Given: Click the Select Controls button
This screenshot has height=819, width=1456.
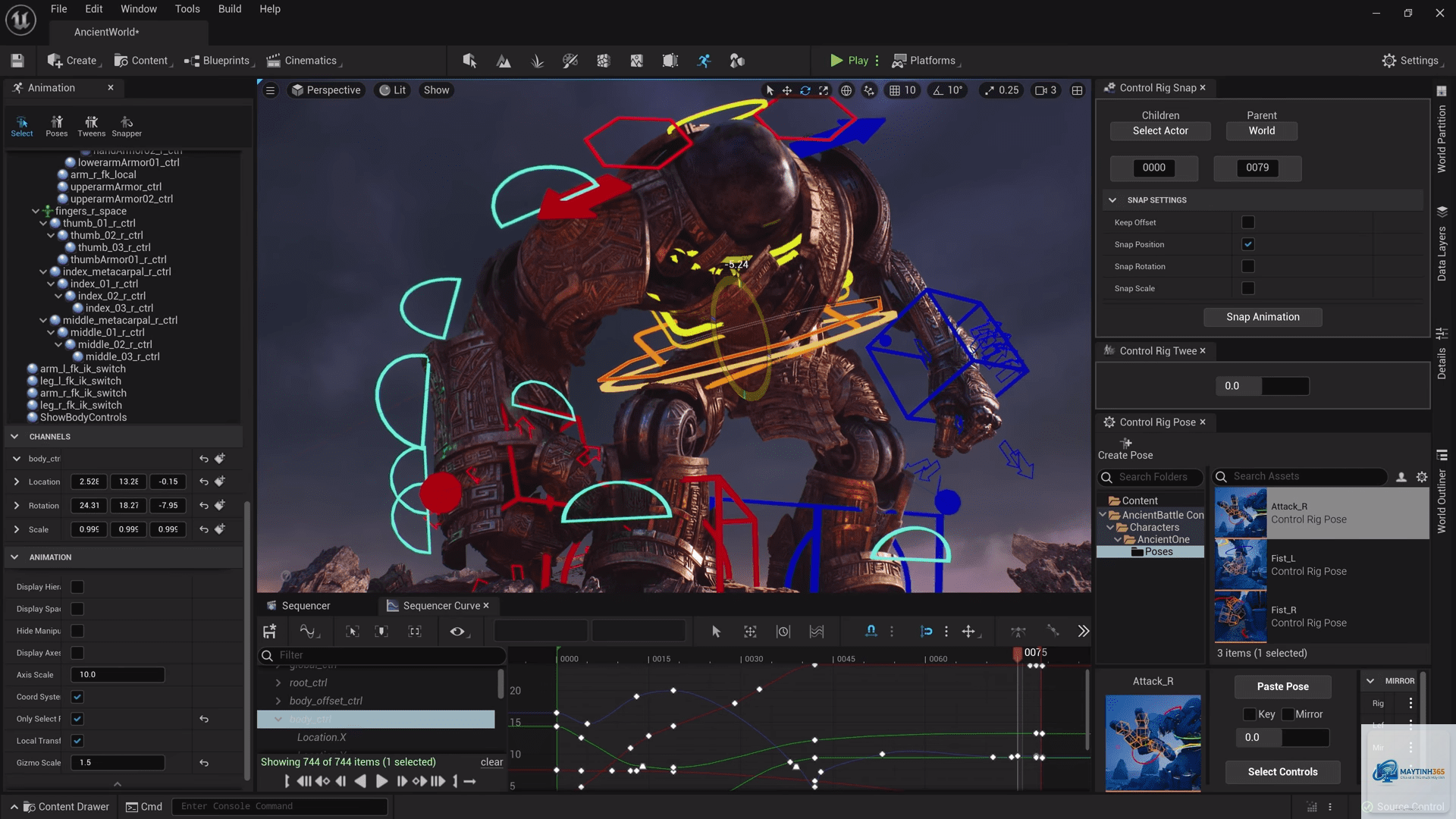Looking at the screenshot, I should tap(1282, 772).
